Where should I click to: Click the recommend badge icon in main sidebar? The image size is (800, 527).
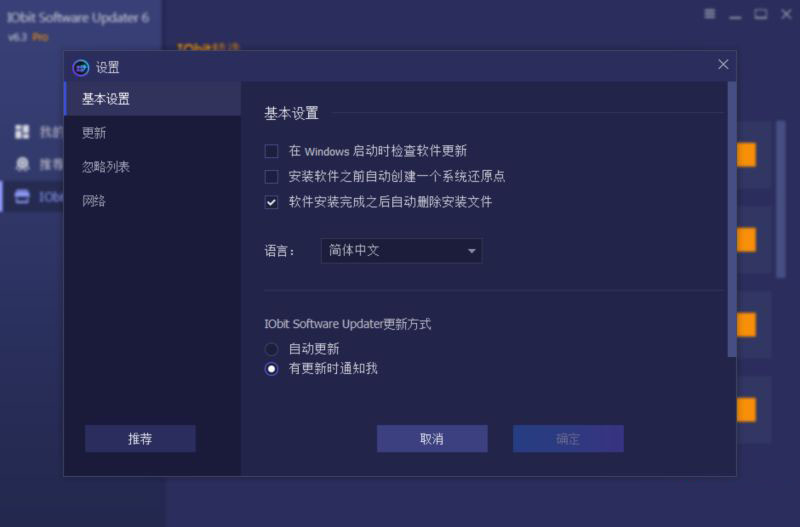[22, 164]
